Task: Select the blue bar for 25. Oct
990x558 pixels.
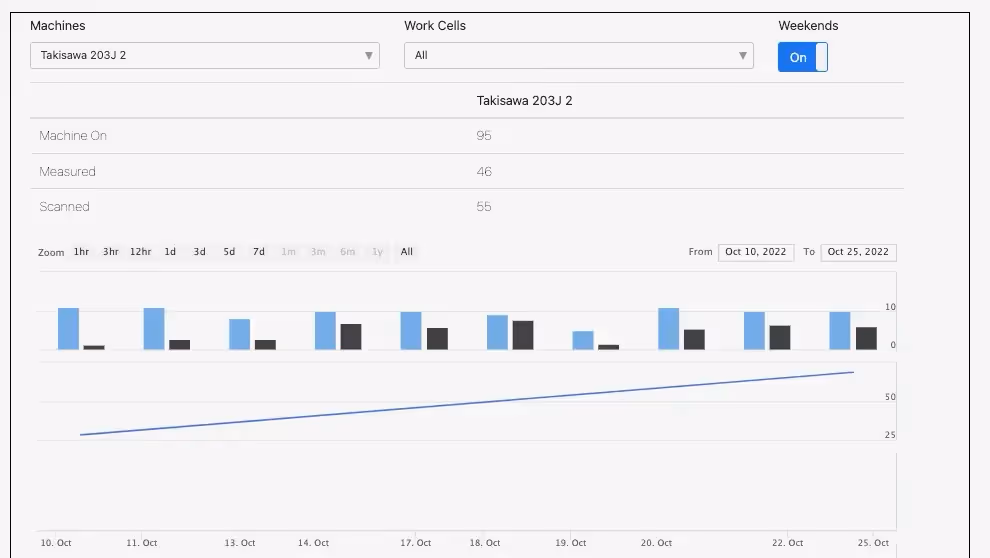Action: pos(840,331)
